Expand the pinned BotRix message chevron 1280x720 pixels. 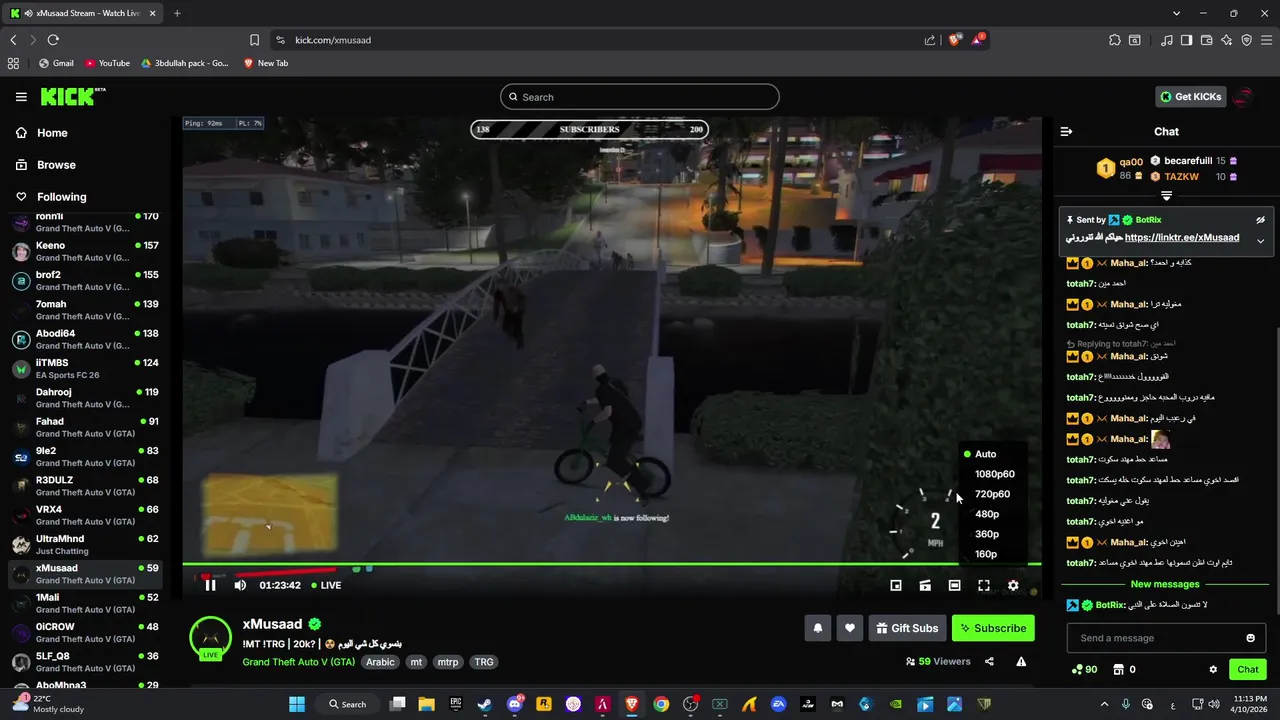pyautogui.click(x=1260, y=240)
